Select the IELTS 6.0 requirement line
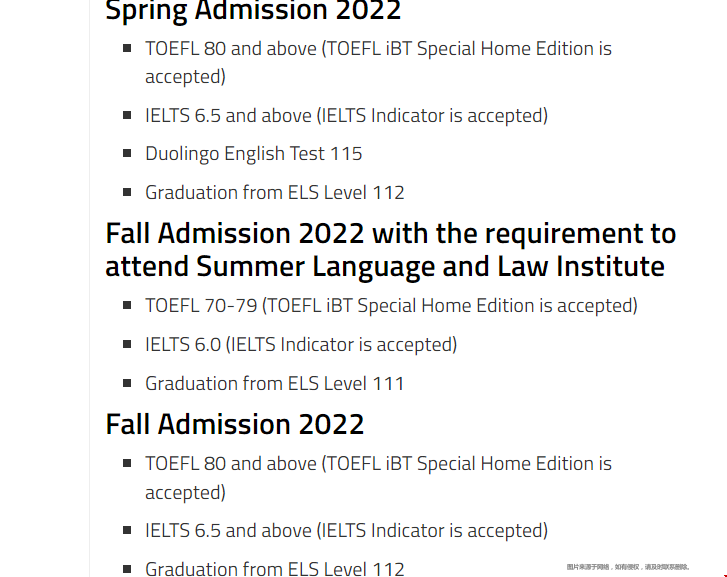Viewport: 727px width, 577px height. [301, 345]
